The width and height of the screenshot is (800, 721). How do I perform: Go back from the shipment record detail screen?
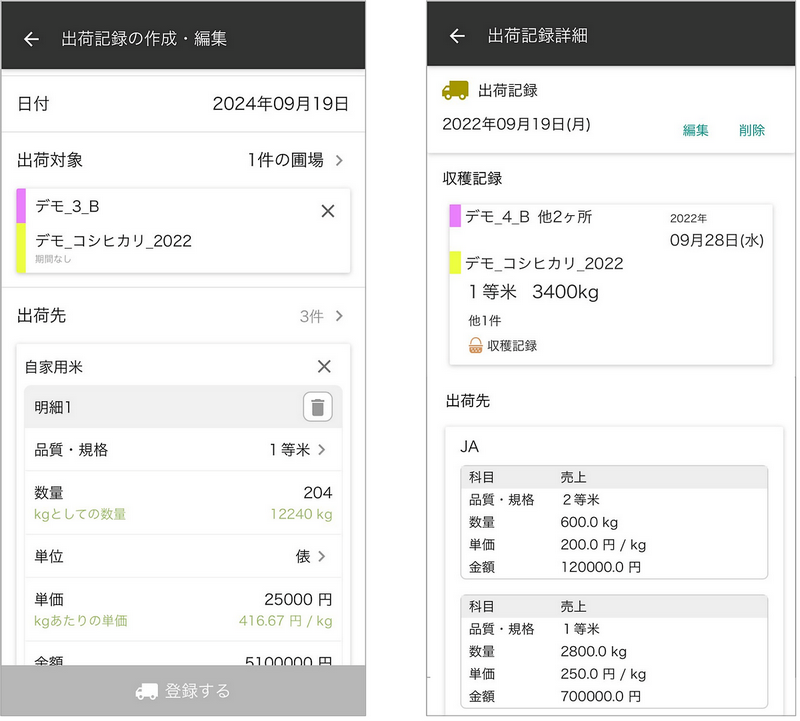[x=457, y=36]
